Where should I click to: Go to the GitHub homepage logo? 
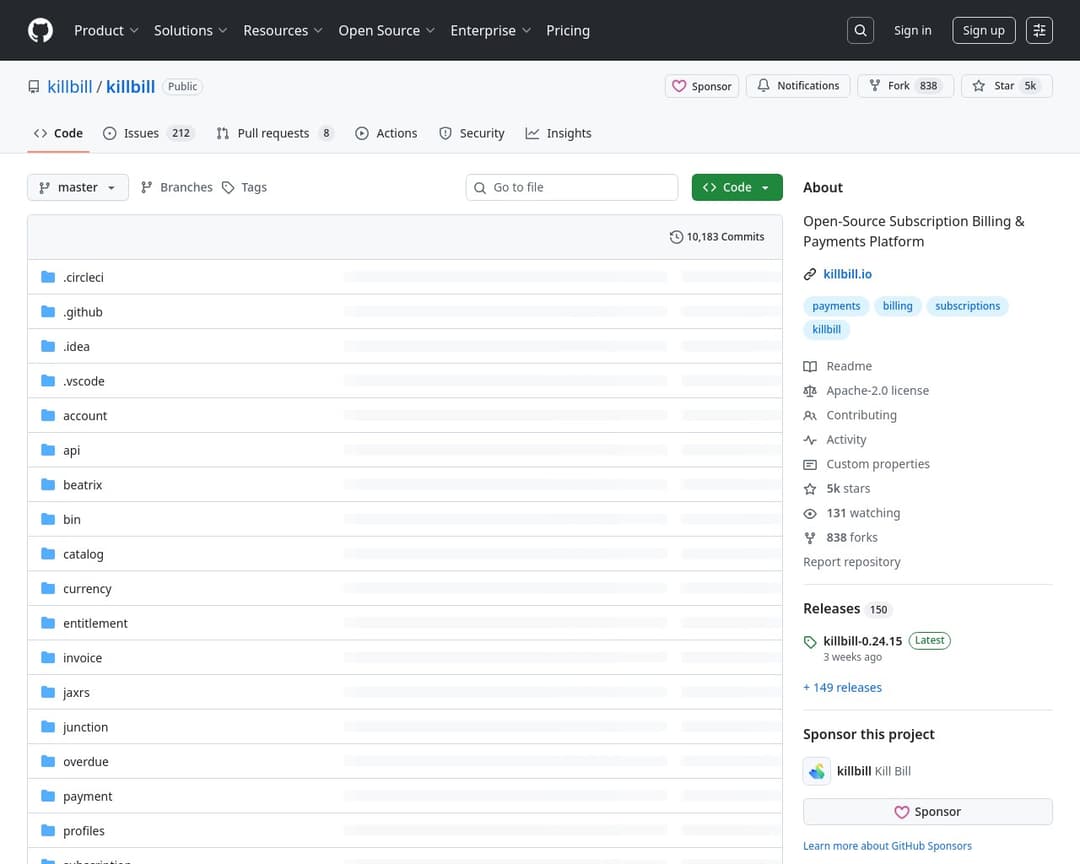tap(41, 30)
